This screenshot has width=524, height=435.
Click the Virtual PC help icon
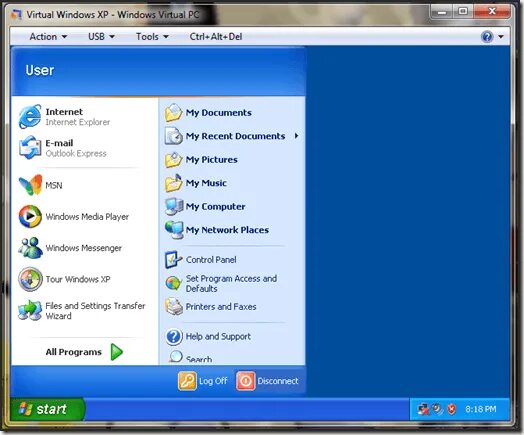(487, 36)
